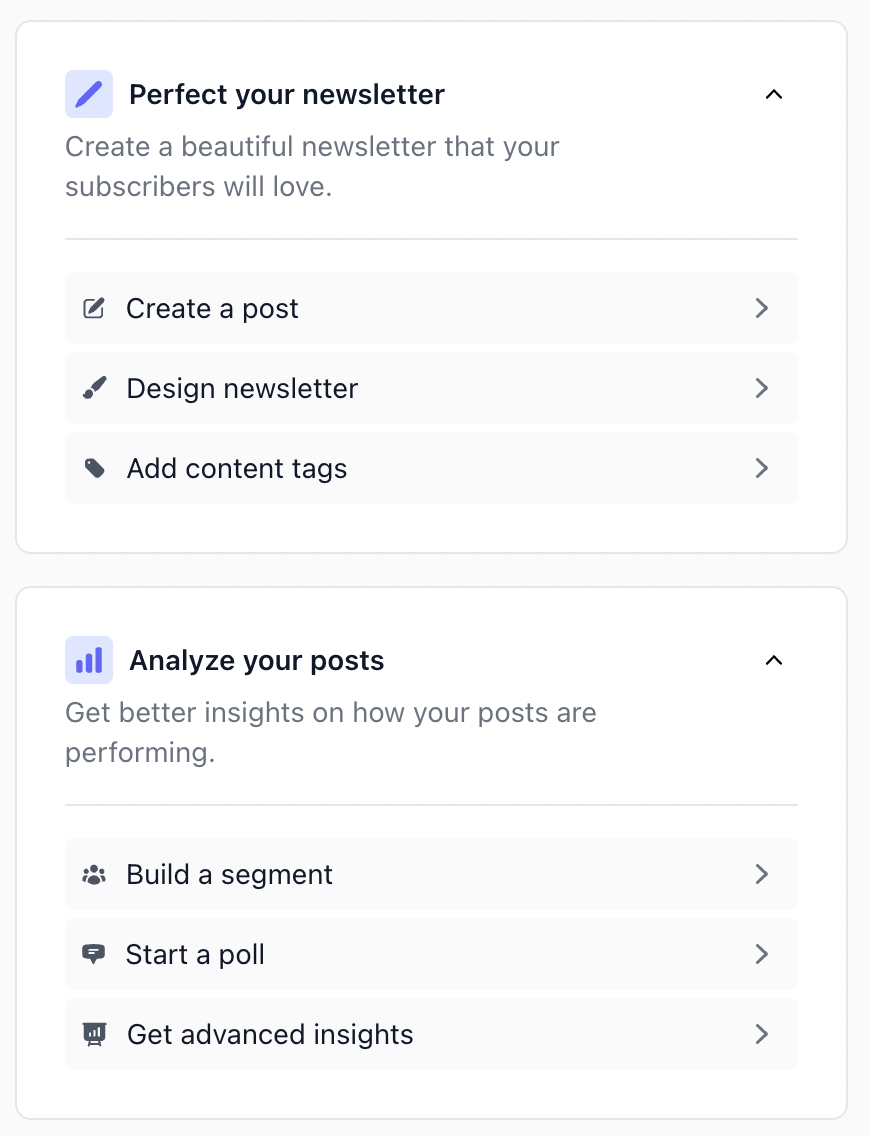Click the bar chart icon beside Analyze your posts
This screenshot has height=1136, width=870.
coord(89,660)
